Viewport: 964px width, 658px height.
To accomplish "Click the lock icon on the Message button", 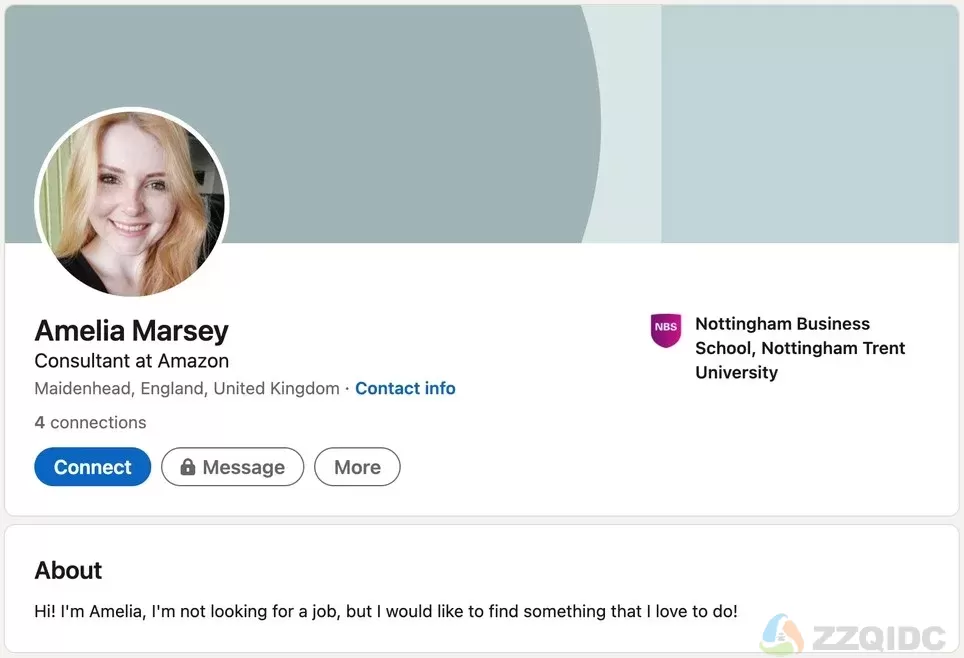I will click(x=188, y=467).
